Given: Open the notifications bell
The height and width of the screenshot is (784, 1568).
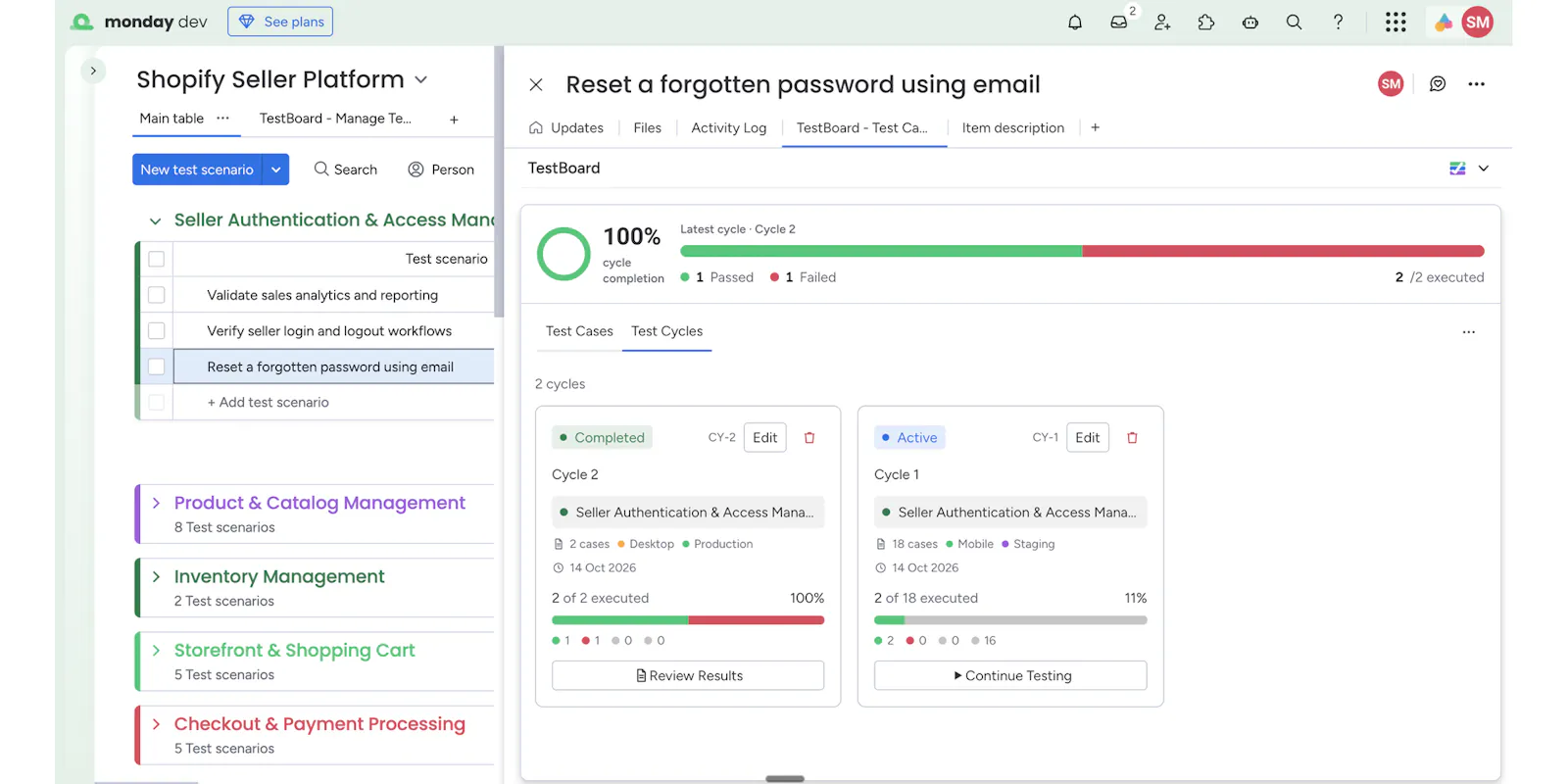Looking at the screenshot, I should (1075, 22).
